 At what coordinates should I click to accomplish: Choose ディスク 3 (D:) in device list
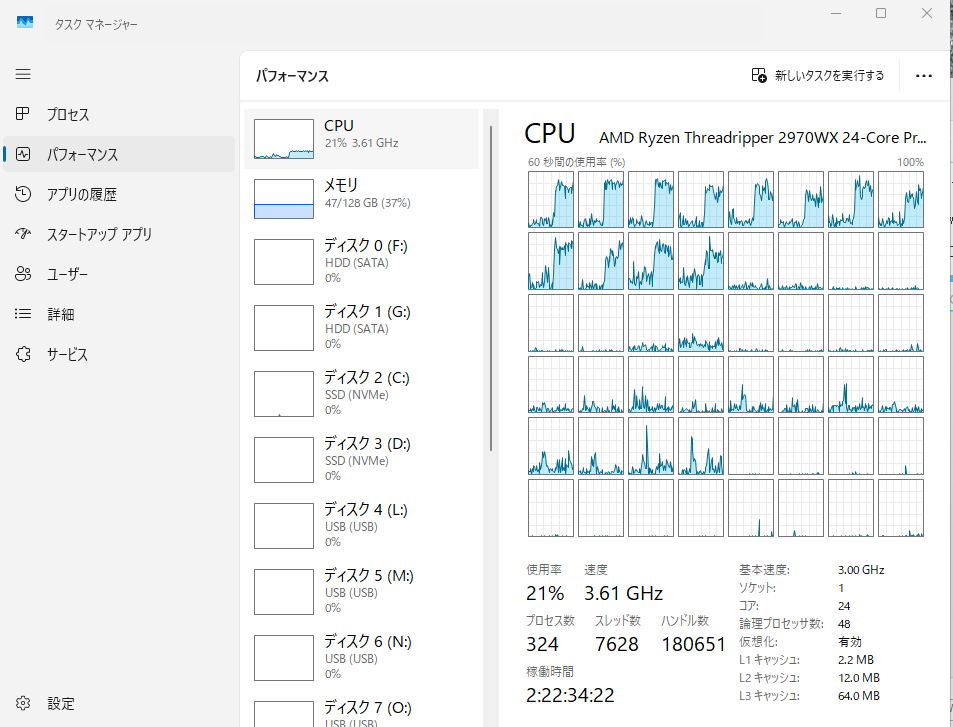362,459
